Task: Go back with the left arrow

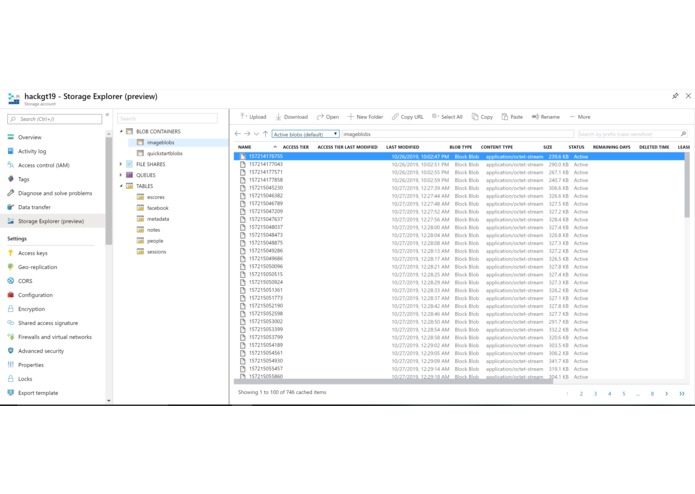Action: 238,134
